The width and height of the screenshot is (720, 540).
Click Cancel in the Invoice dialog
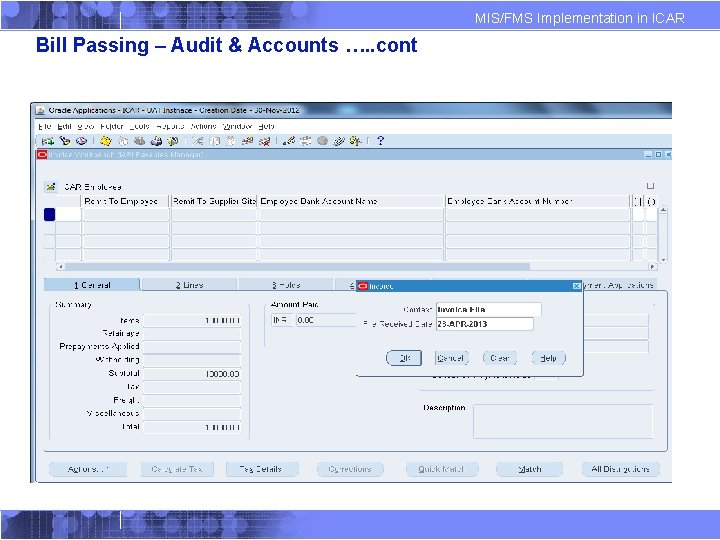click(451, 358)
